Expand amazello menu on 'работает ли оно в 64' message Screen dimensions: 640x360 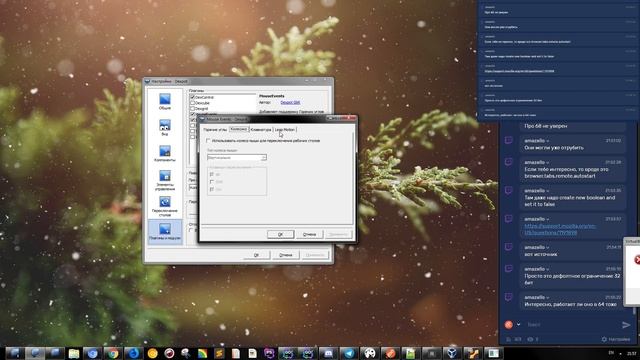pos(547,298)
